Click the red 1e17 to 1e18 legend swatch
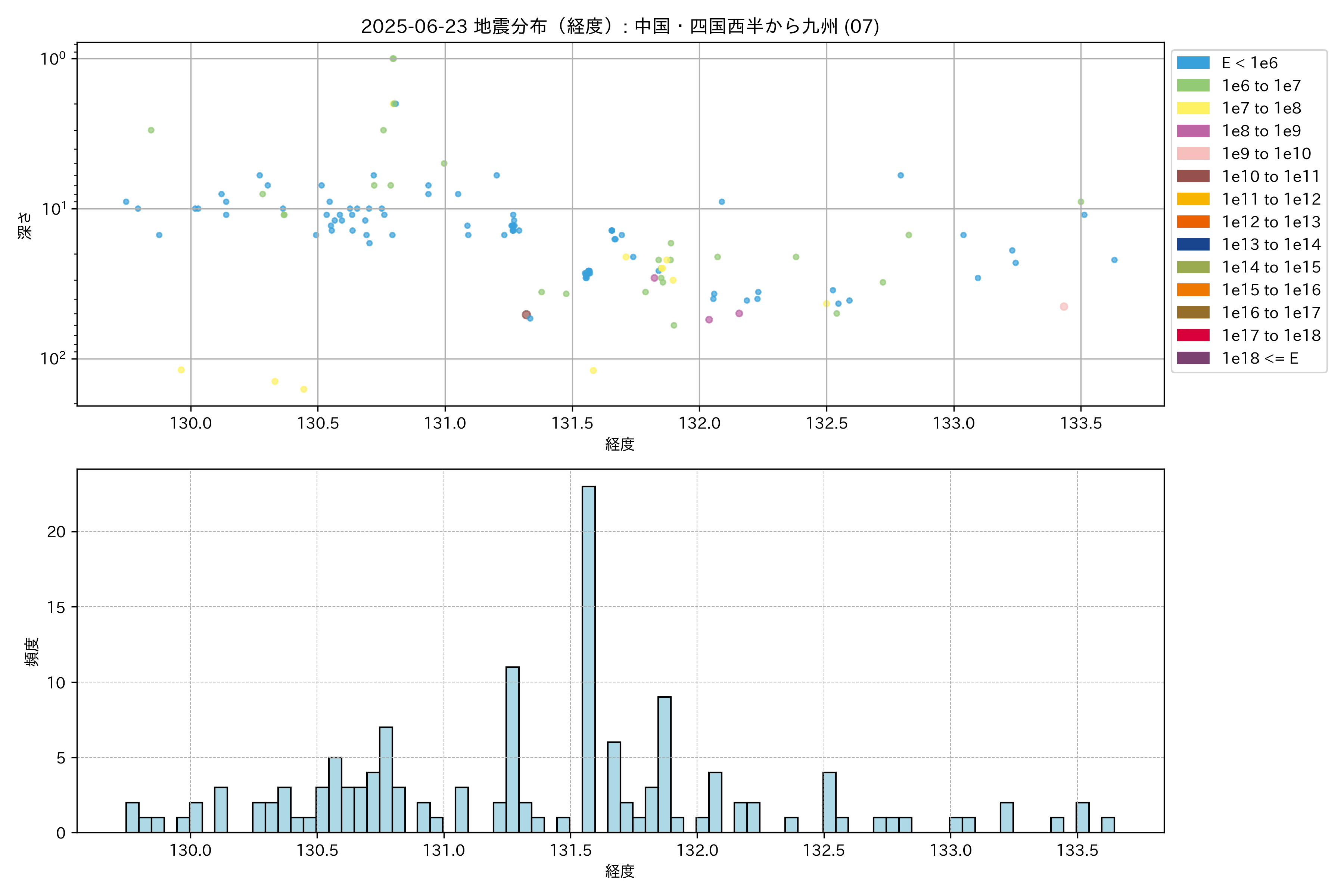Screen dimensions: 1344x896 coord(1192,335)
